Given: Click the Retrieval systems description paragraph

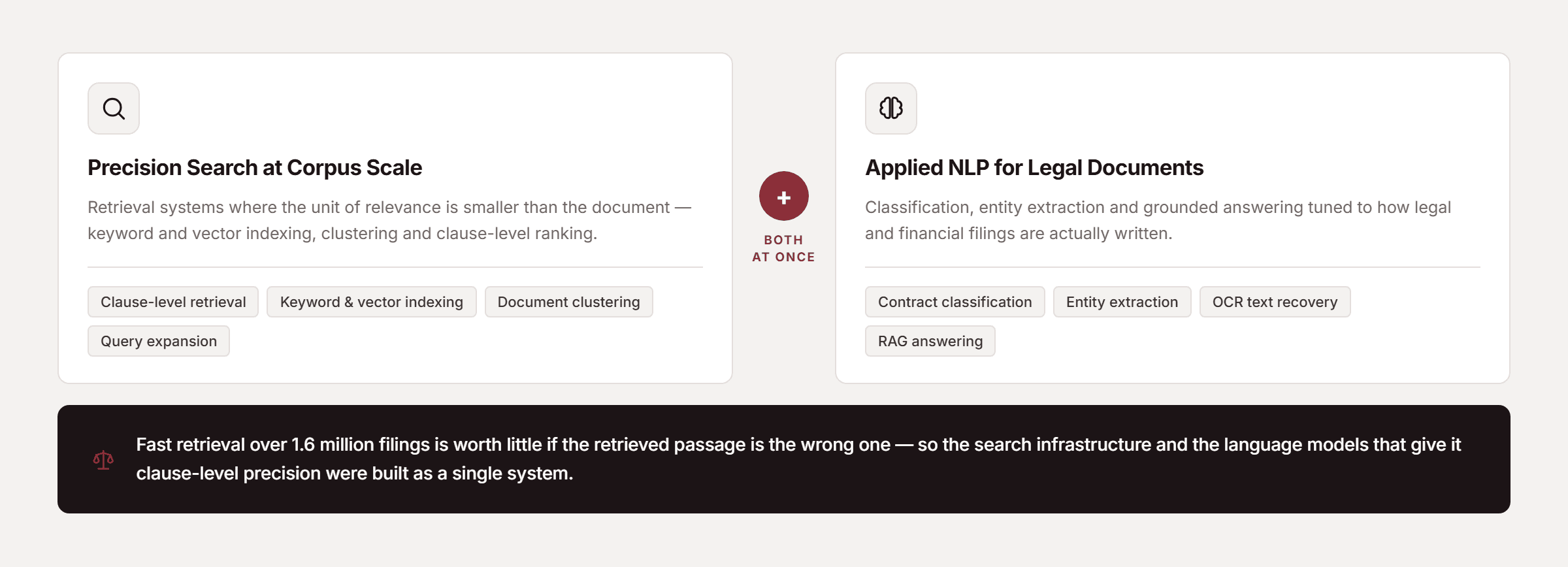Looking at the screenshot, I should [x=389, y=220].
